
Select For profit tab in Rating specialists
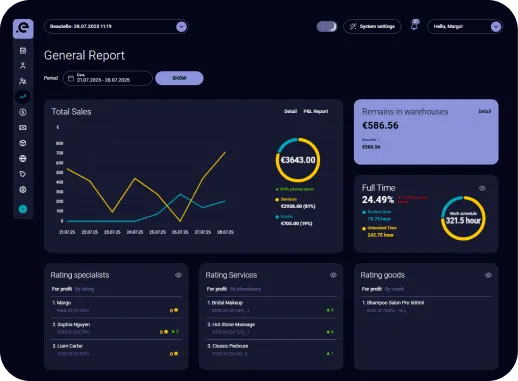click(x=62, y=289)
